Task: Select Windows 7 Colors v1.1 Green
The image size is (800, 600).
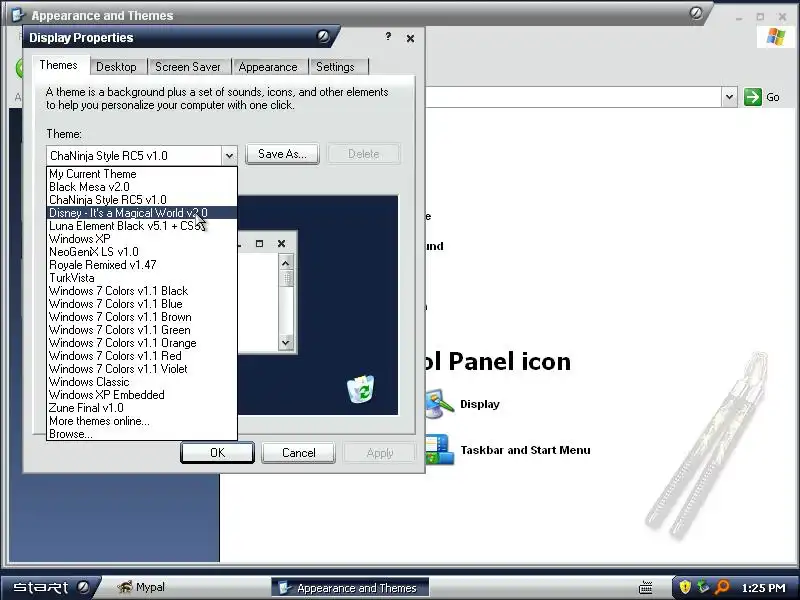Action: pos(142,330)
